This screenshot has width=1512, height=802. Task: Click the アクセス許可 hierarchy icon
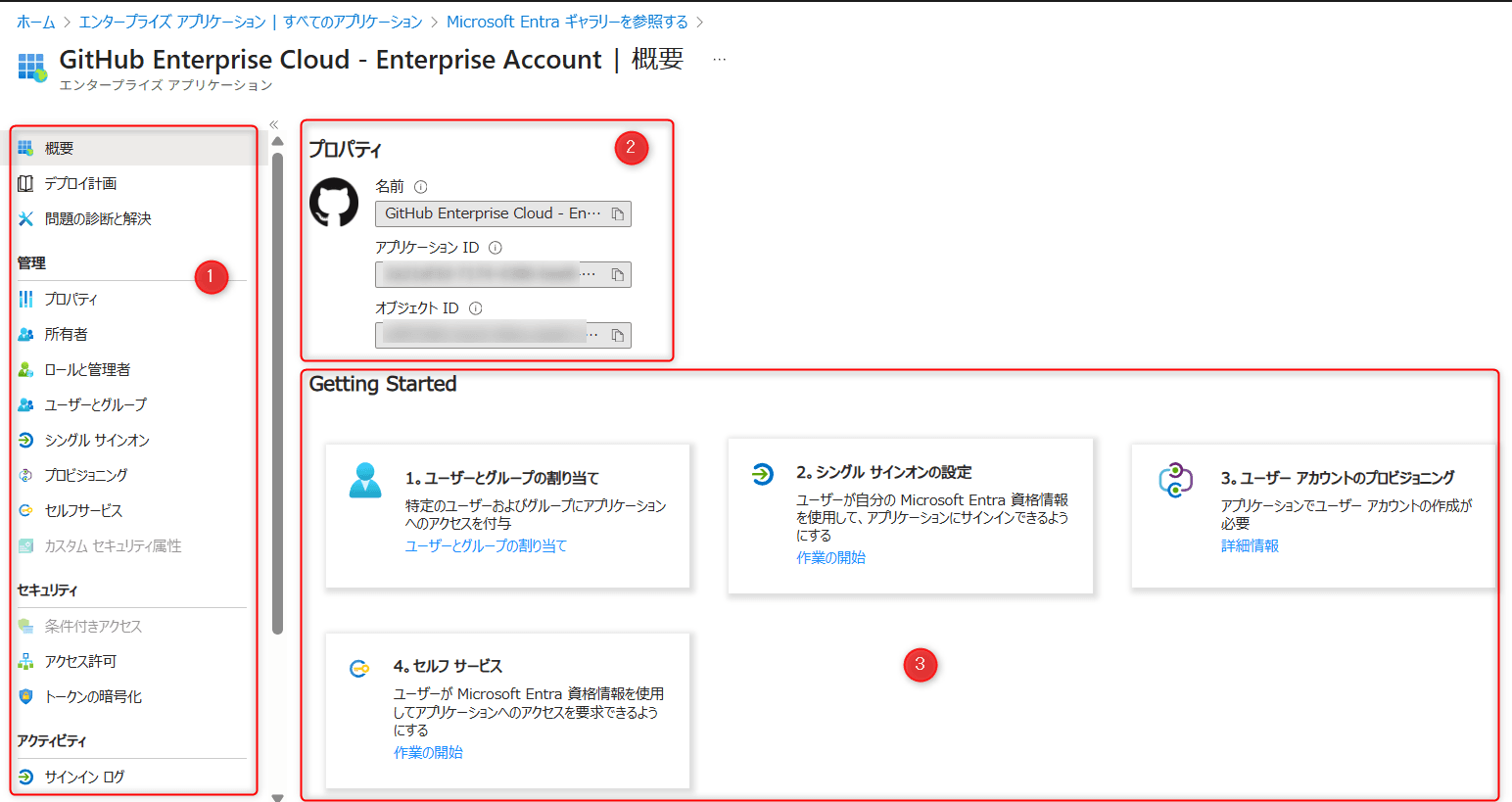click(x=25, y=661)
